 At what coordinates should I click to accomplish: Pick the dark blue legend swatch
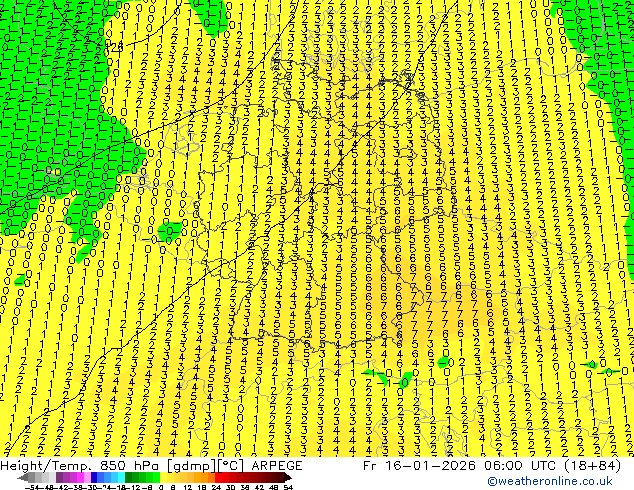(94, 477)
